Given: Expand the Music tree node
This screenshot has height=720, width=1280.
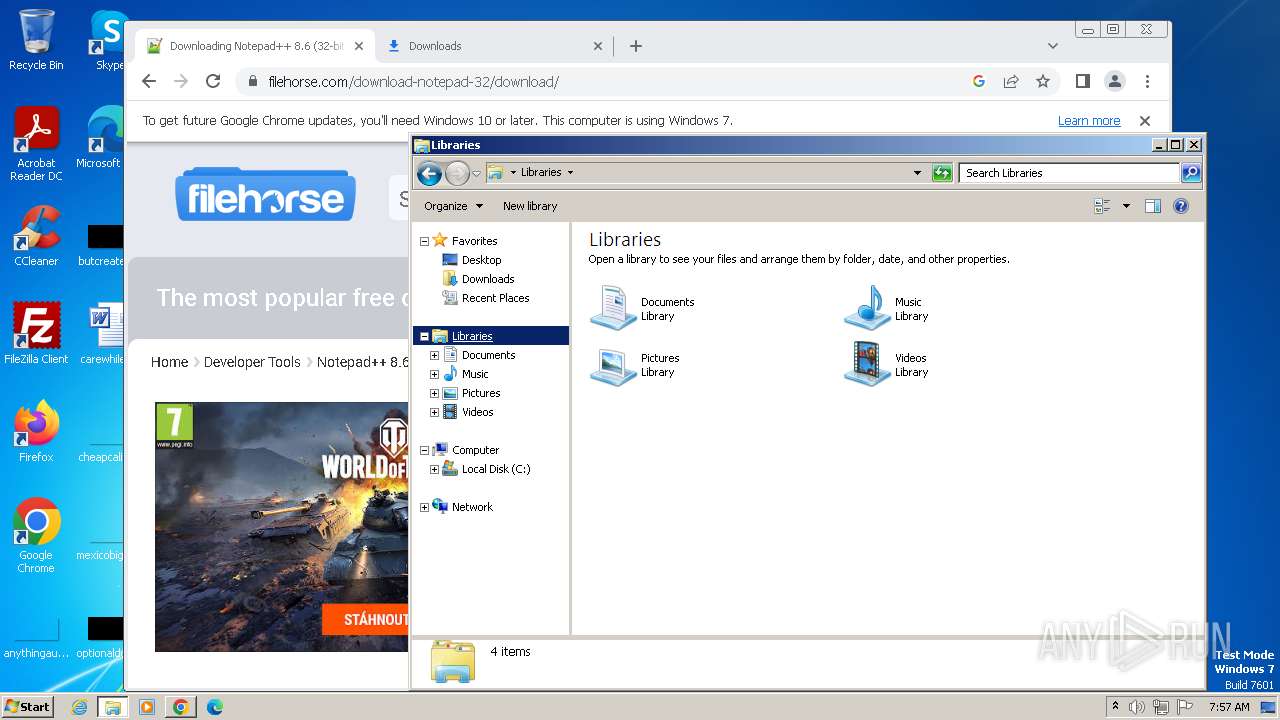Looking at the screenshot, I should pyautogui.click(x=434, y=374).
